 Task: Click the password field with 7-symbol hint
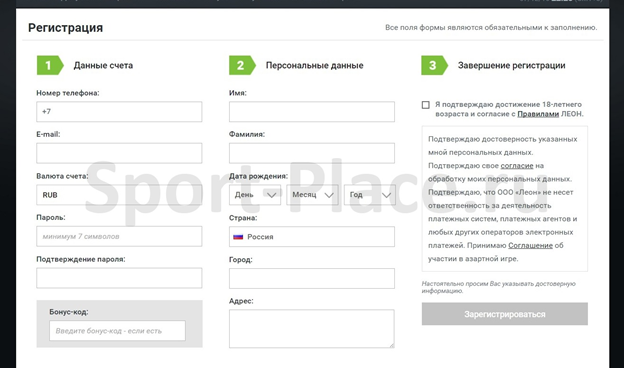(x=119, y=236)
